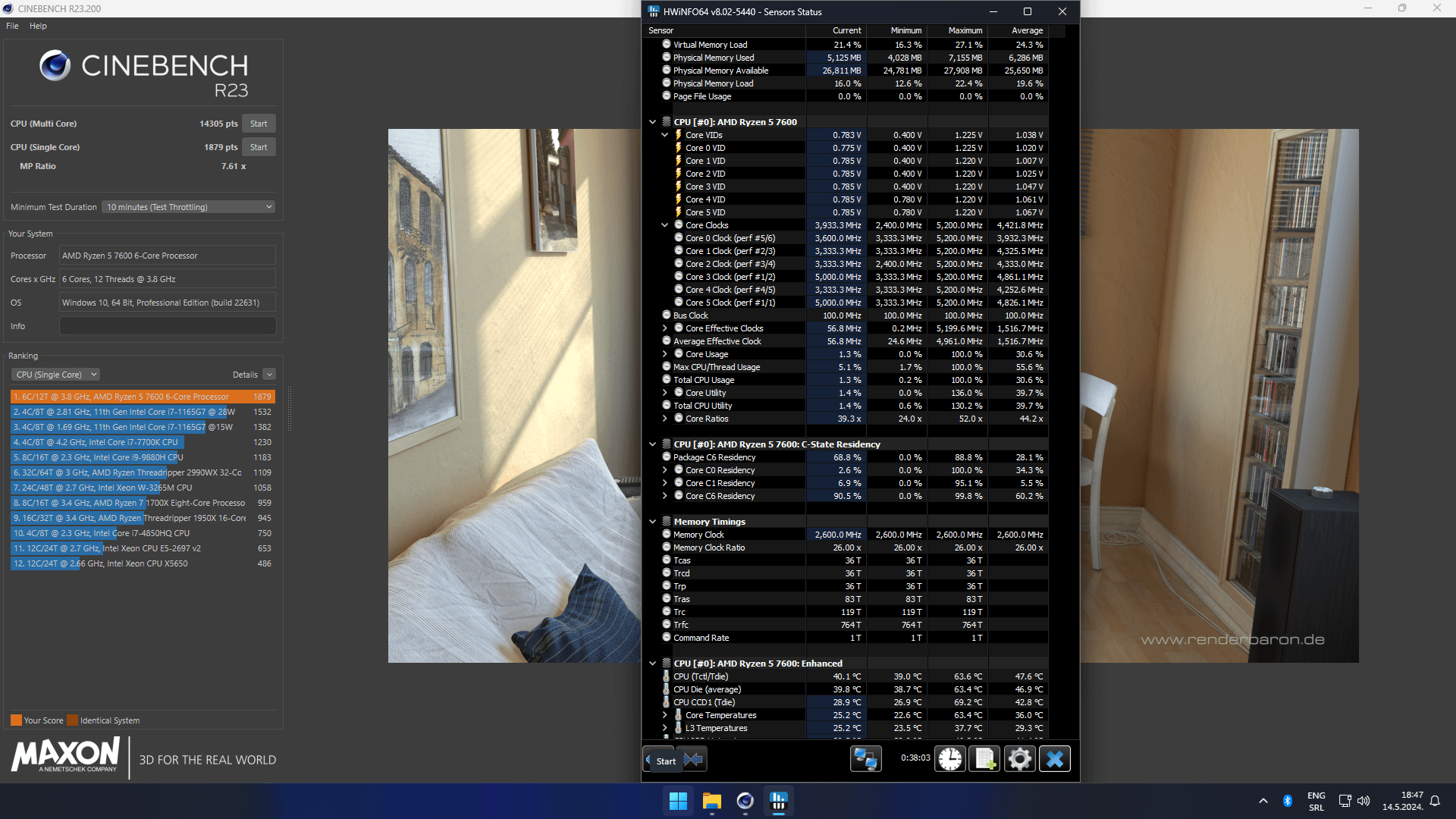Start the CPU (Multi Core) test
The height and width of the screenshot is (819, 1456).
click(259, 124)
